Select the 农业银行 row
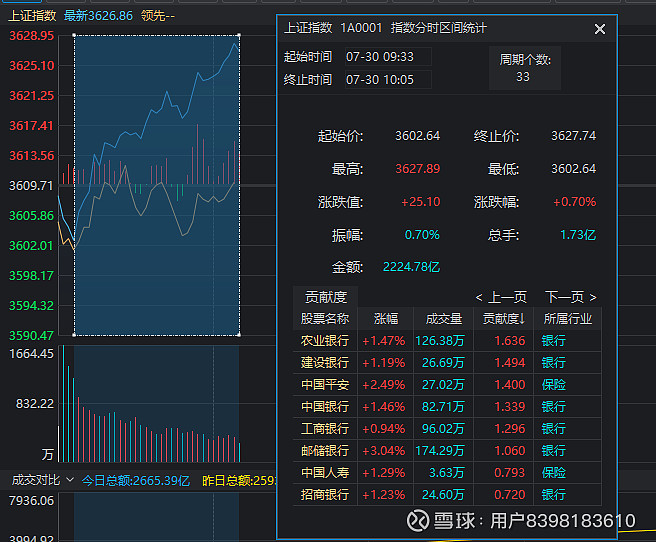Viewport: 656px width, 542px height. click(447, 341)
